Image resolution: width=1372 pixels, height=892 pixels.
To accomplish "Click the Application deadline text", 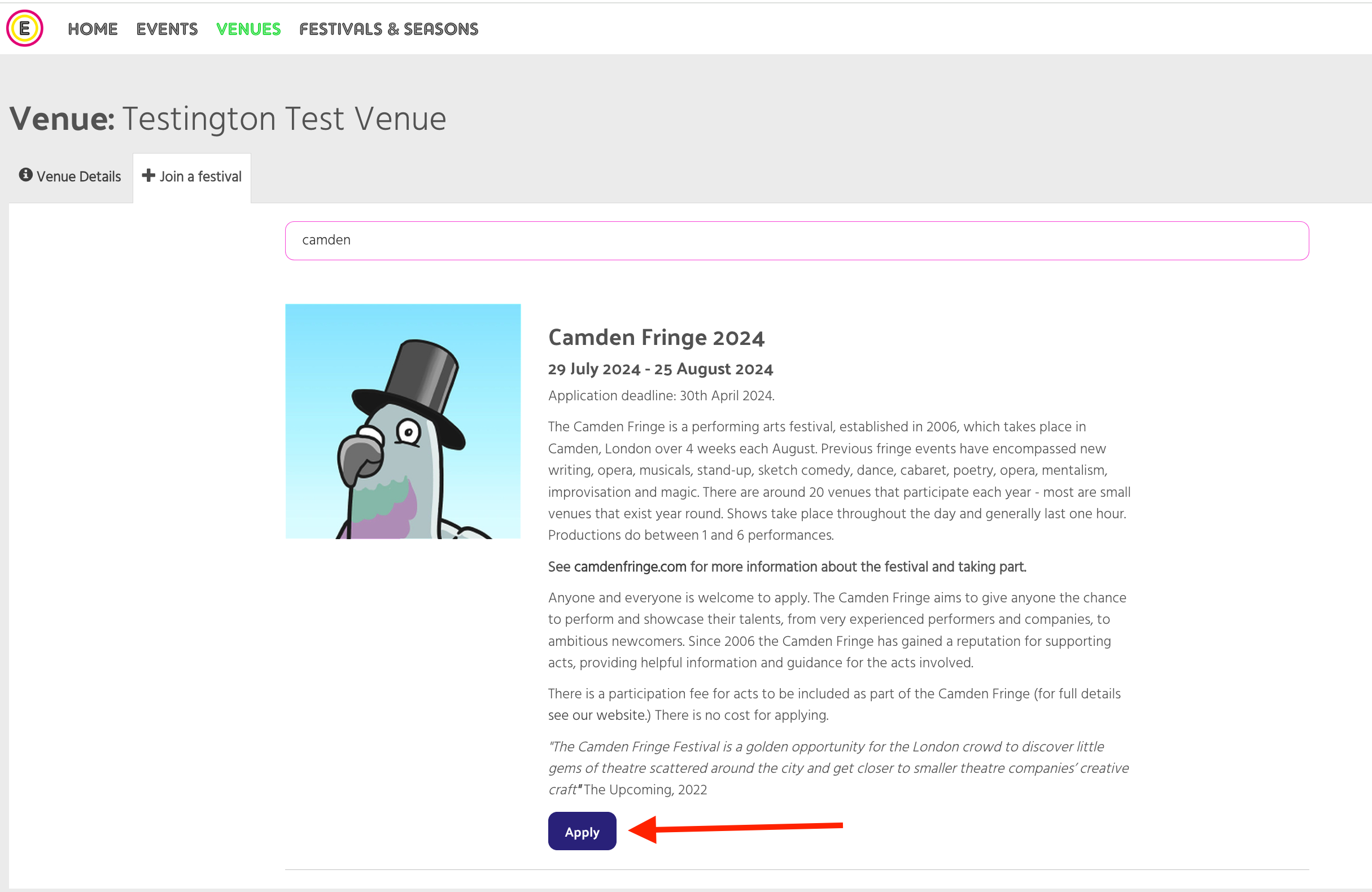I will (x=661, y=396).
